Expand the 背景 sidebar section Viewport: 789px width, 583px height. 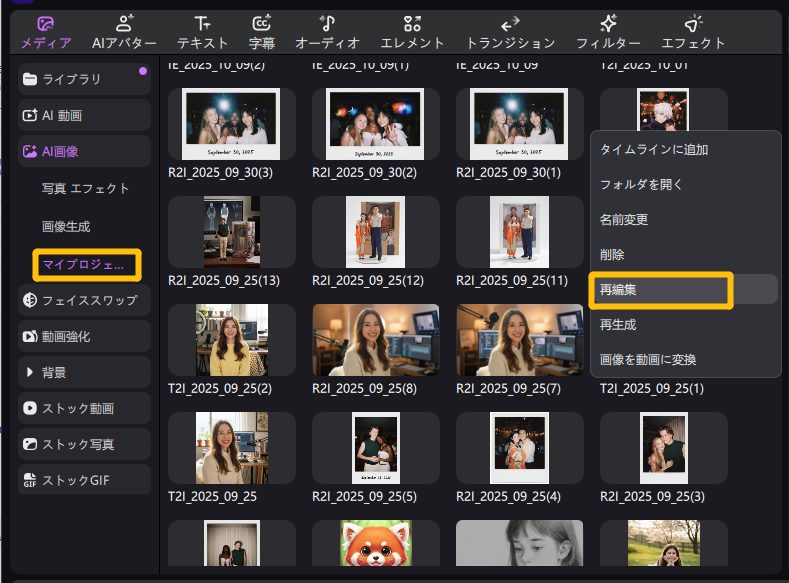pyautogui.click(x=84, y=372)
